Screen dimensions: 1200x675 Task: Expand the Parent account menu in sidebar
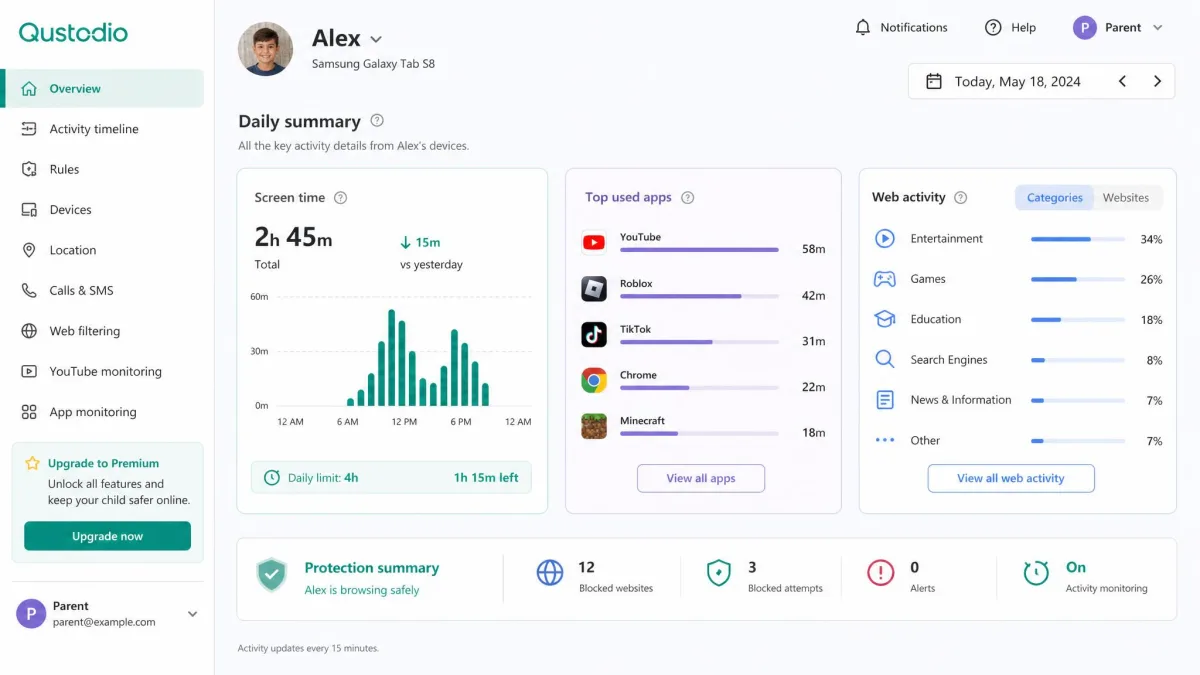click(193, 614)
